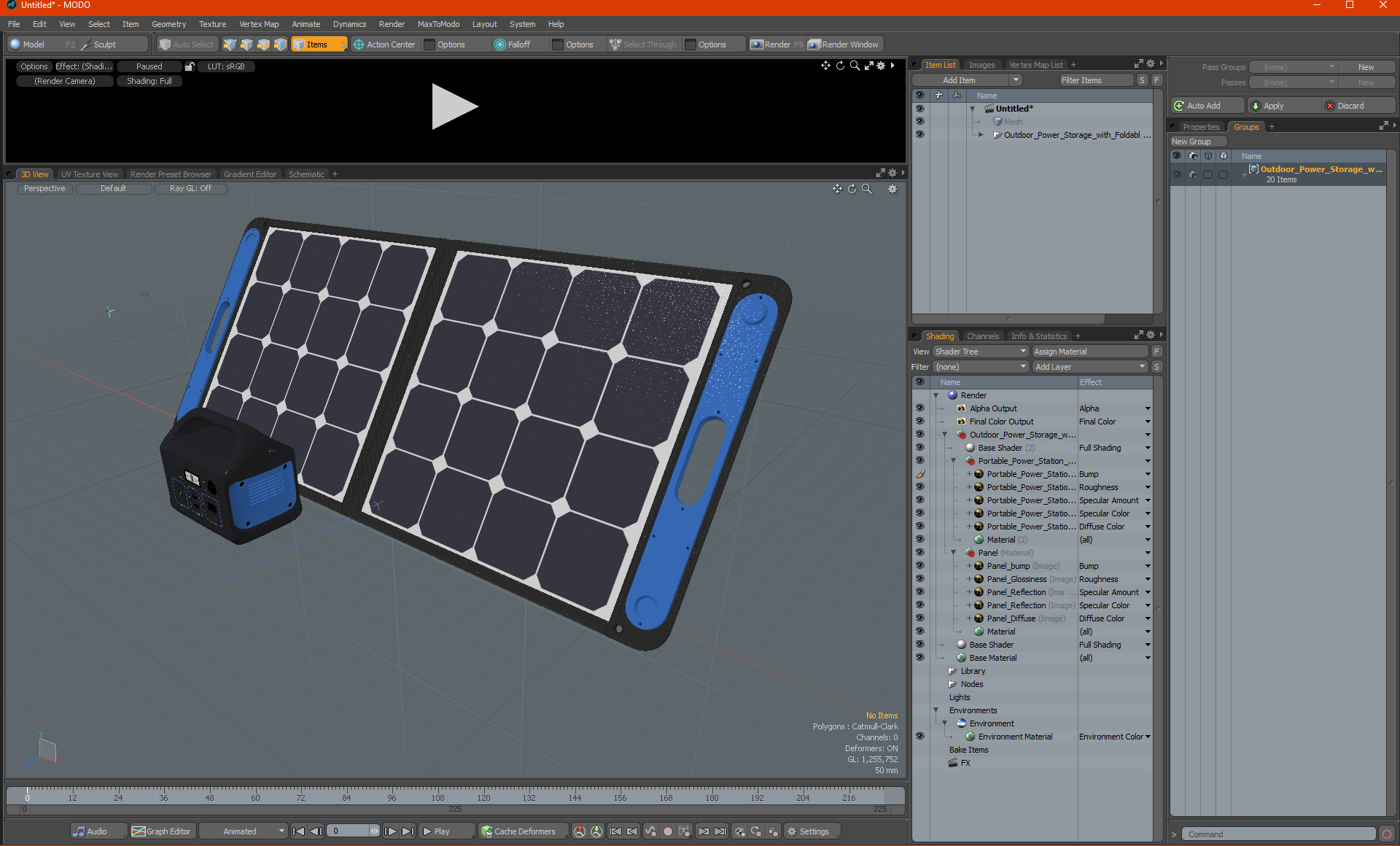This screenshot has width=1400, height=846.
Task: Click Auto Add button
Action: [x=1206, y=106]
